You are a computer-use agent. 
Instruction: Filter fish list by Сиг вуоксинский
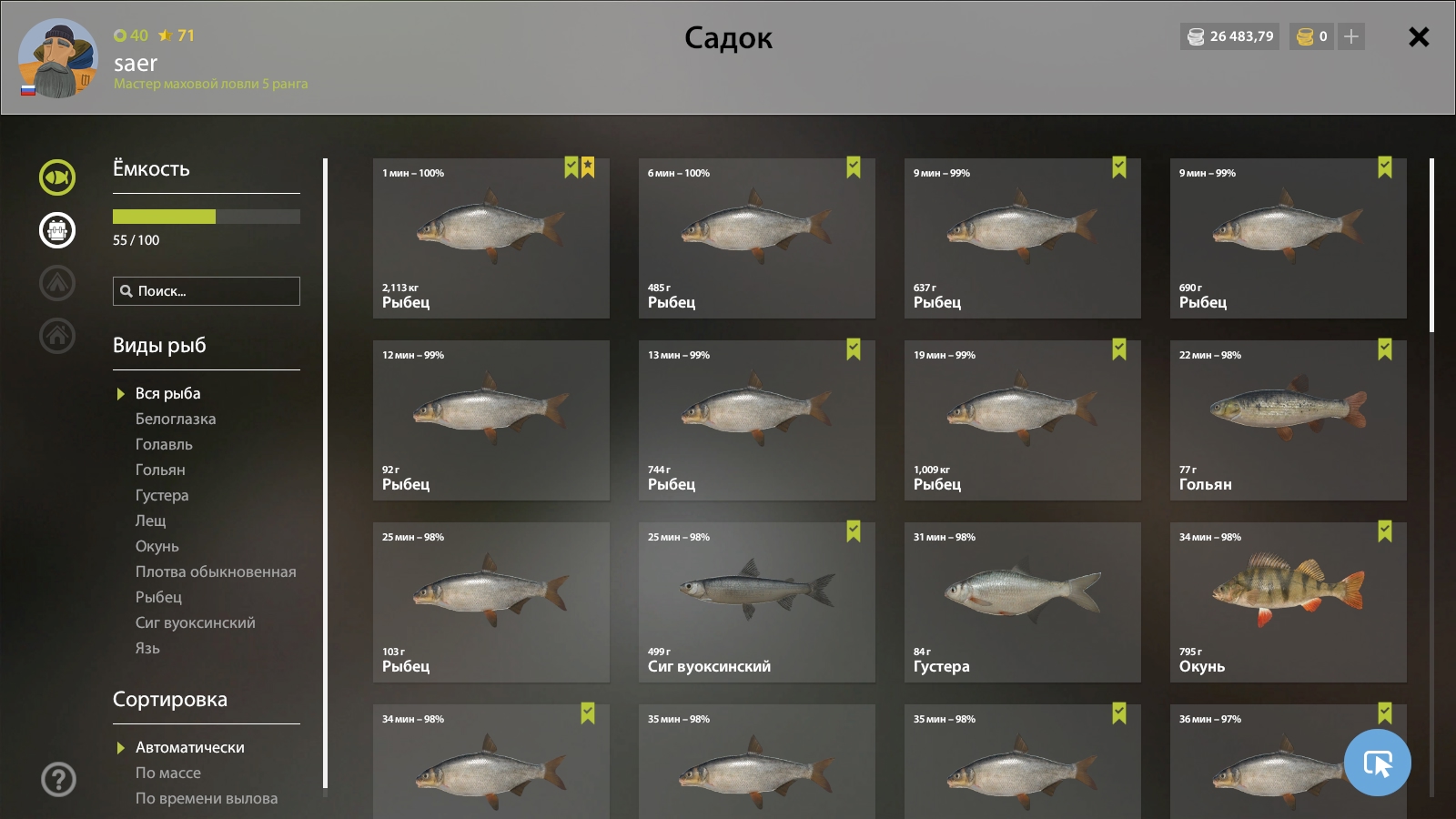(195, 622)
